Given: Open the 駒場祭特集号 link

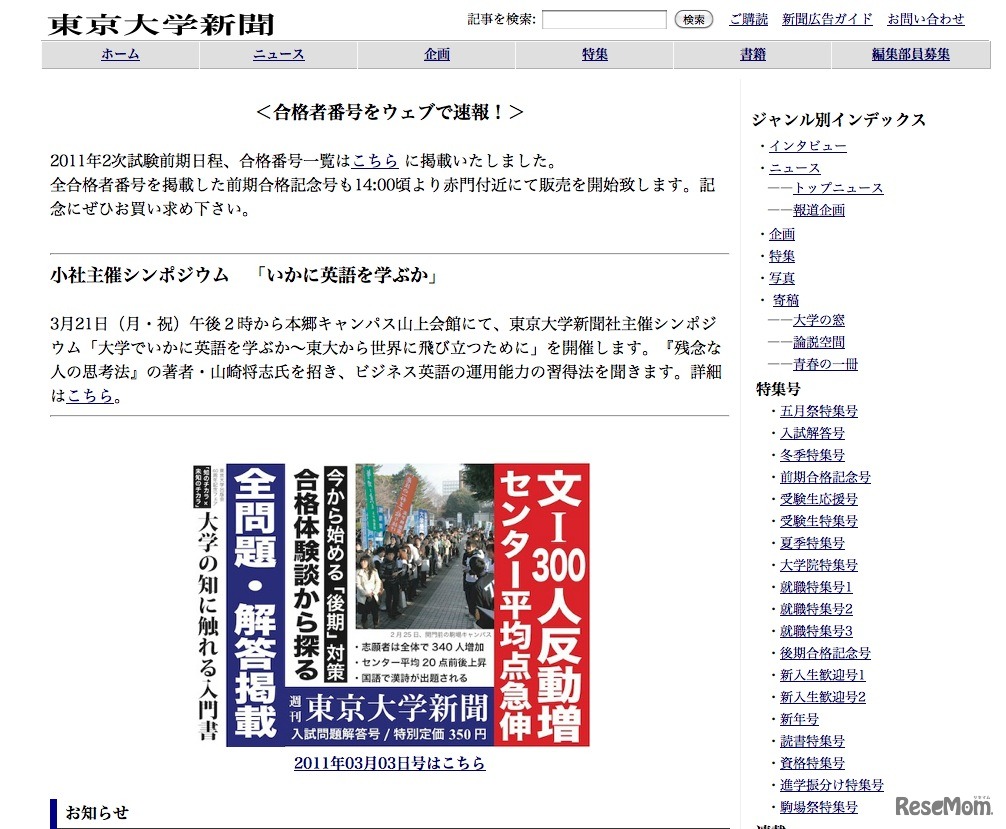Looking at the screenshot, I should [x=819, y=807].
